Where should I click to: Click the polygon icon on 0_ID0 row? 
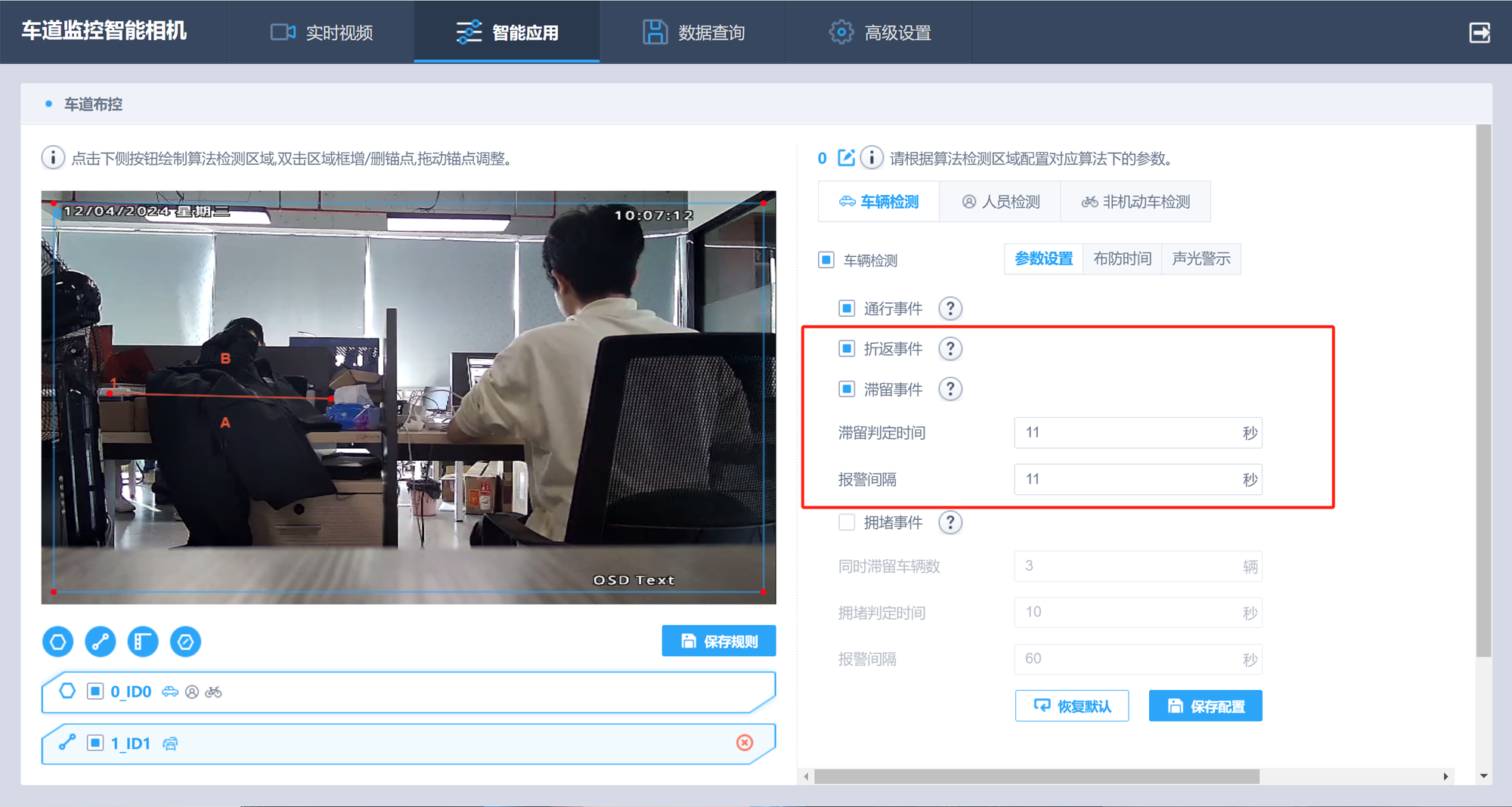click(x=67, y=691)
